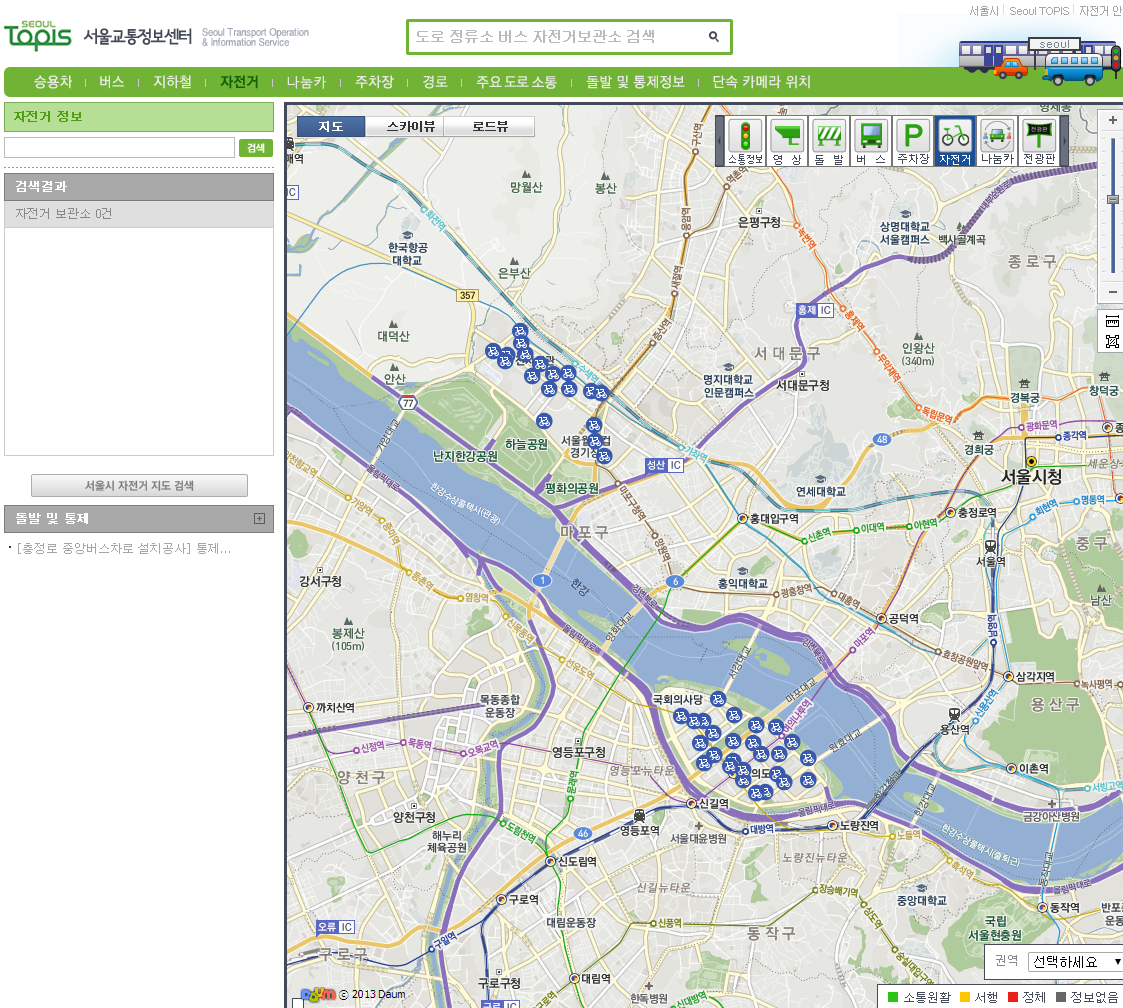1123x1008 pixels.
Task: Open the 나눔카 car sharing layer
Action: 996,140
